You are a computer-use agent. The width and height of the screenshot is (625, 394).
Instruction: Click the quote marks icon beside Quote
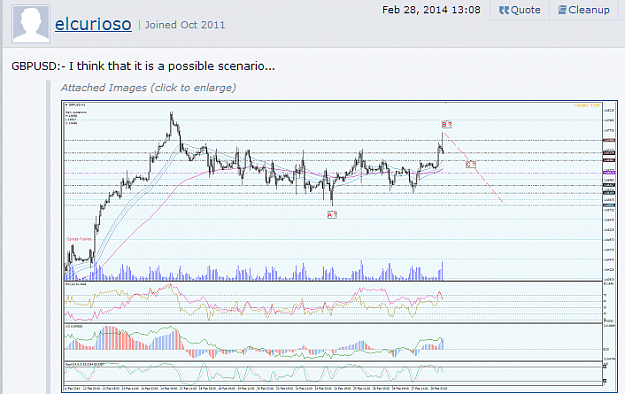point(504,10)
